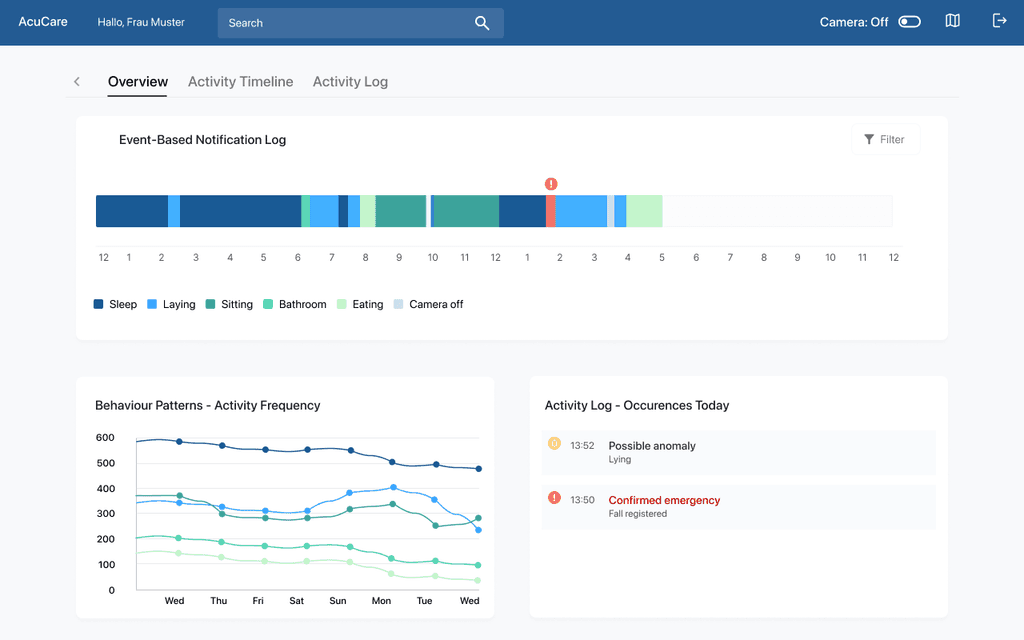This screenshot has height=640, width=1024.
Task: Click the Filter button label
Action: coord(891,139)
